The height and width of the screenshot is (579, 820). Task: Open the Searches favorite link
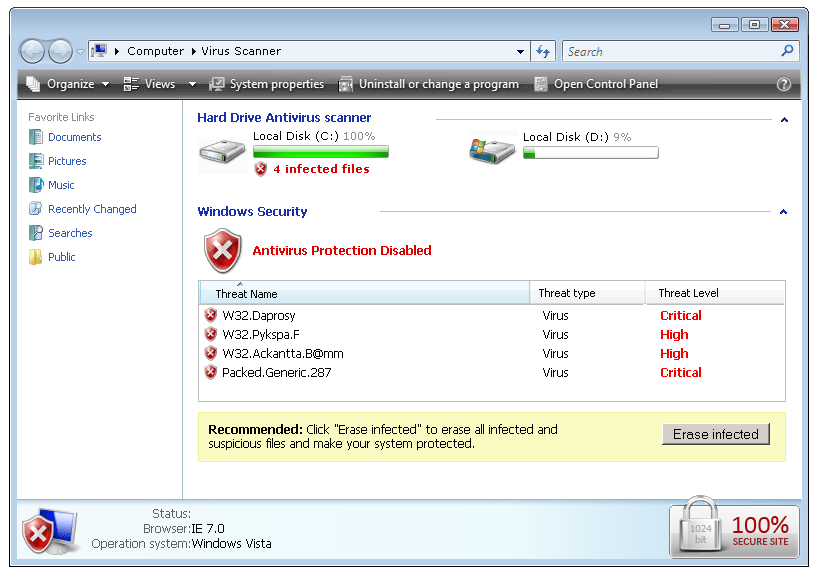tap(70, 233)
